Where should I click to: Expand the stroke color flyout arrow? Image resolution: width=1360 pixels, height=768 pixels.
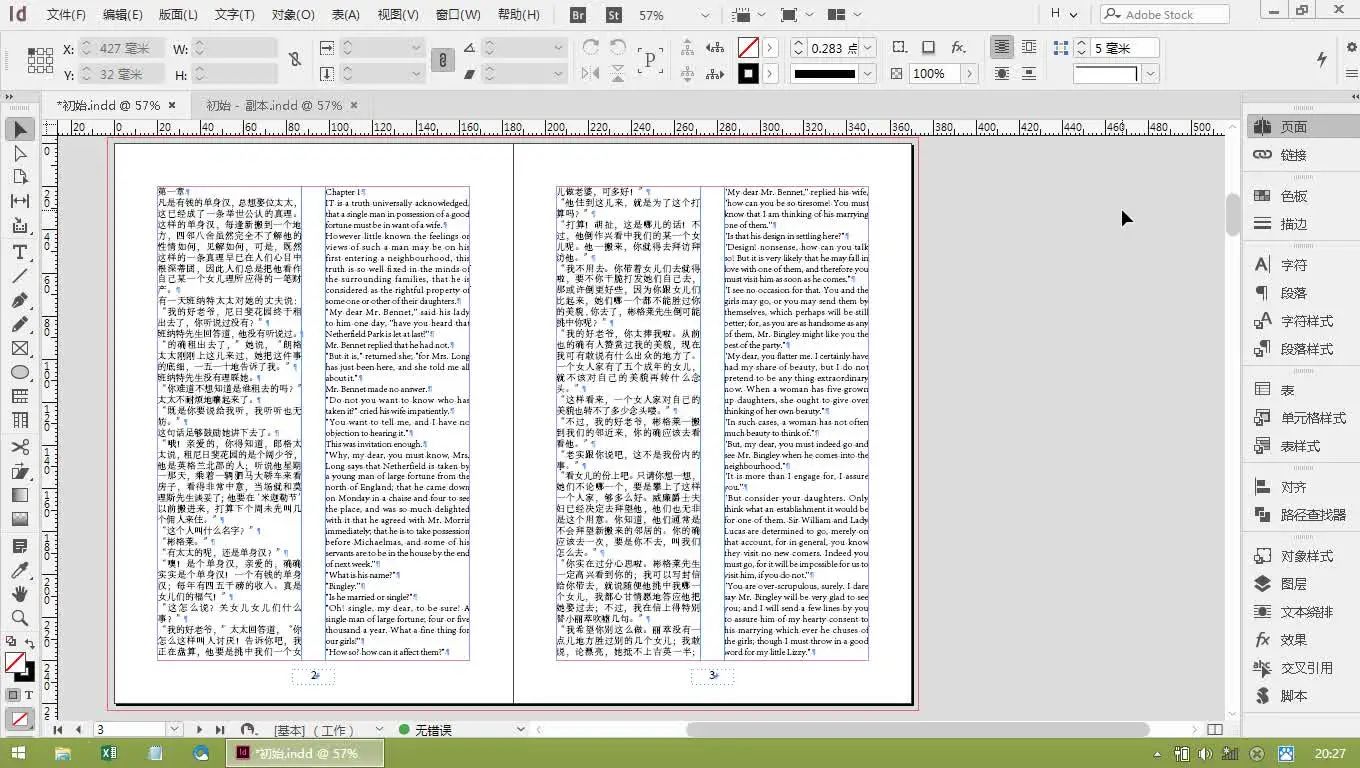771,74
